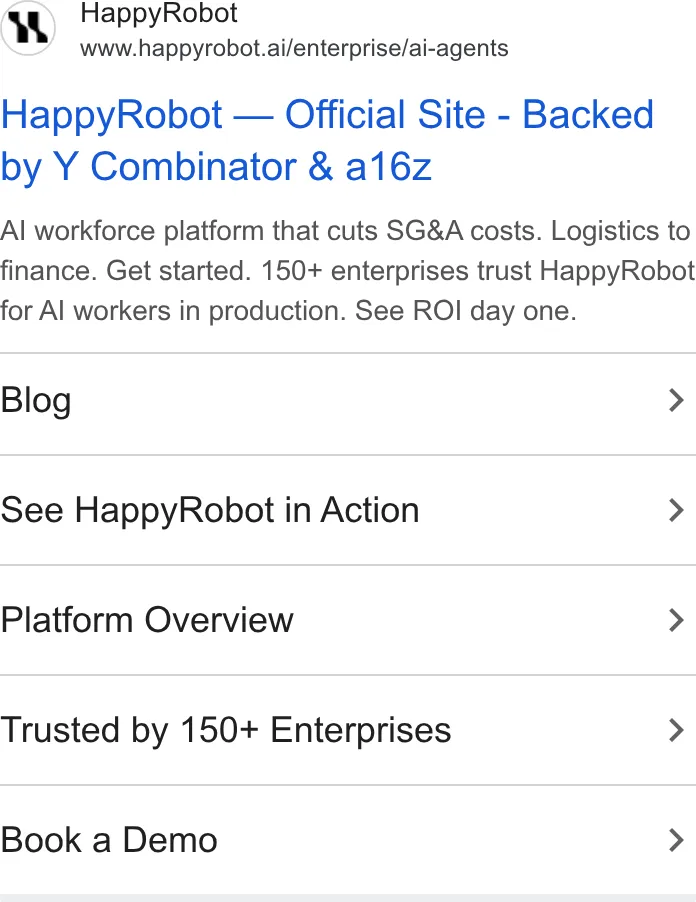Click the HappyRobot logo favicon
The width and height of the screenshot is (696, 902).
click(x=28, y=28)
